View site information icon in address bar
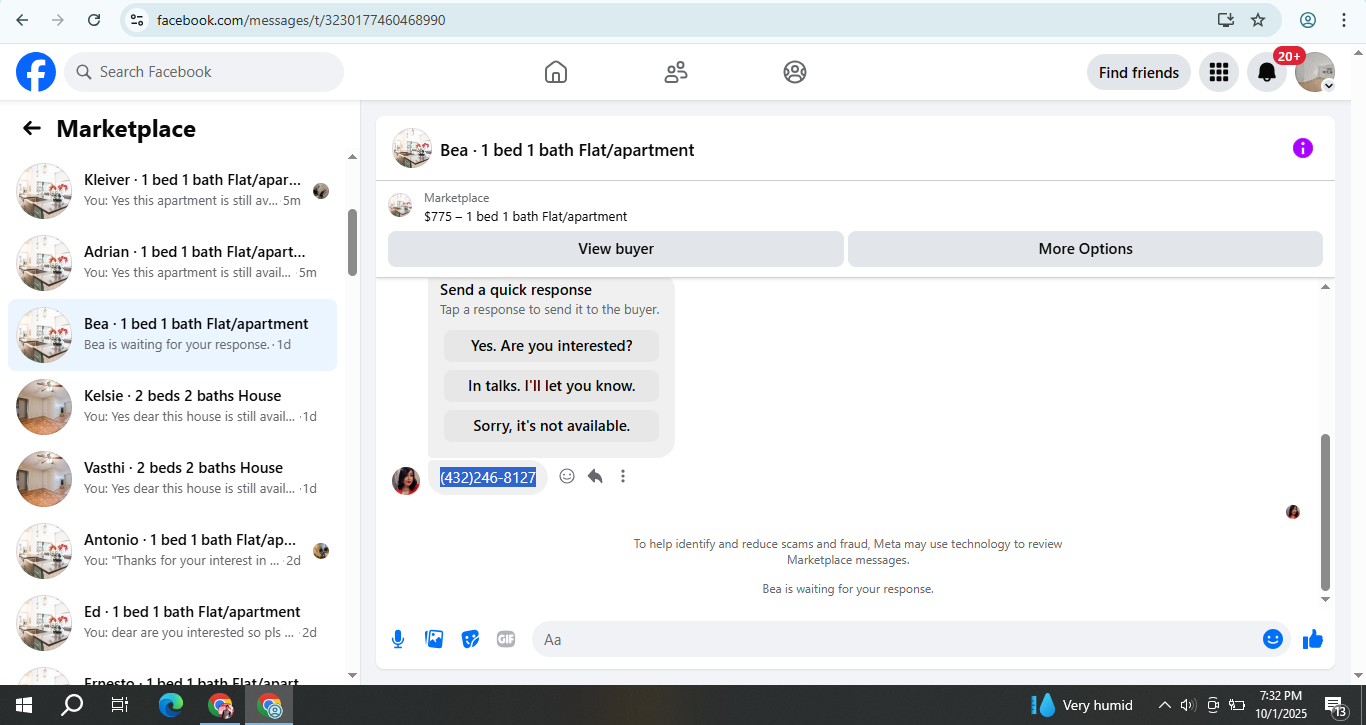The image size is (1366, 725). click(138, 20)
